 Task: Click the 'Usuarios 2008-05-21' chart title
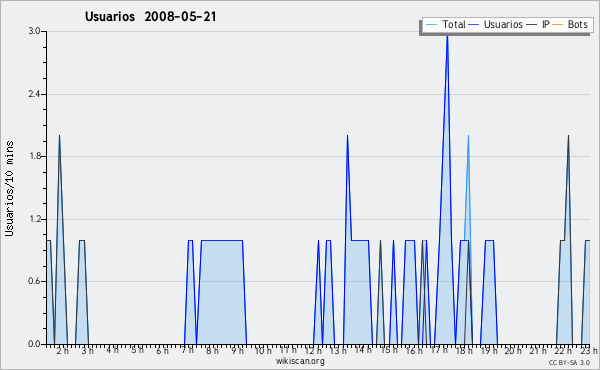(x=151, y=17)
